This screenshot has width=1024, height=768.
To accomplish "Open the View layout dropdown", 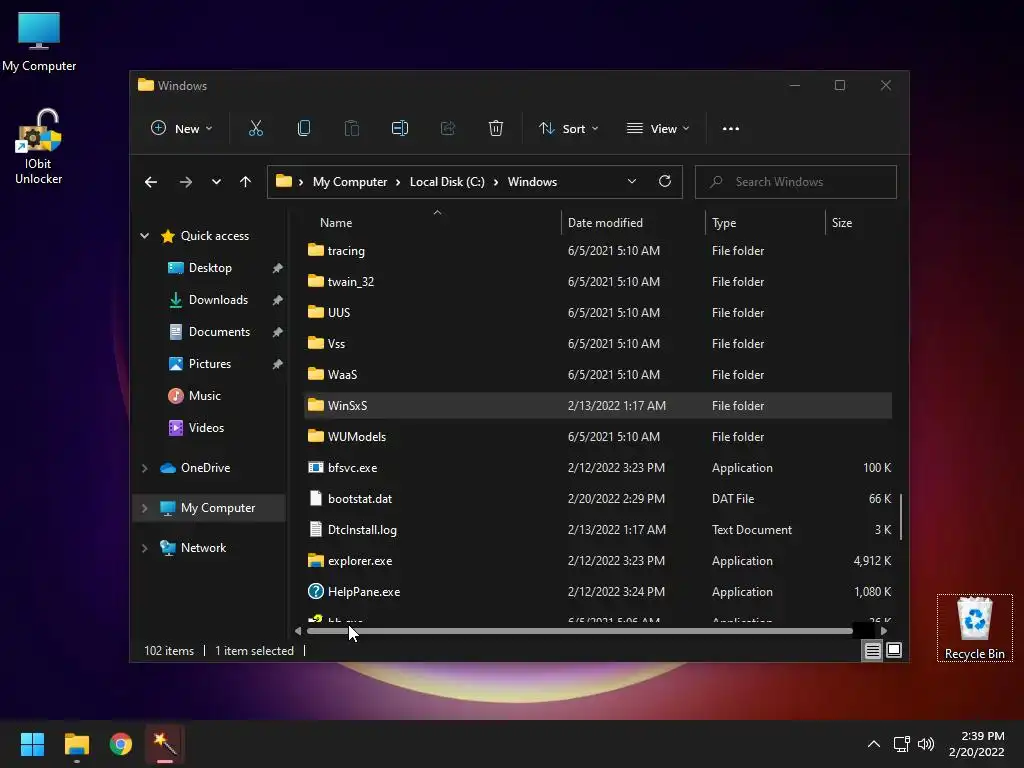I will (x=658, y=129).
